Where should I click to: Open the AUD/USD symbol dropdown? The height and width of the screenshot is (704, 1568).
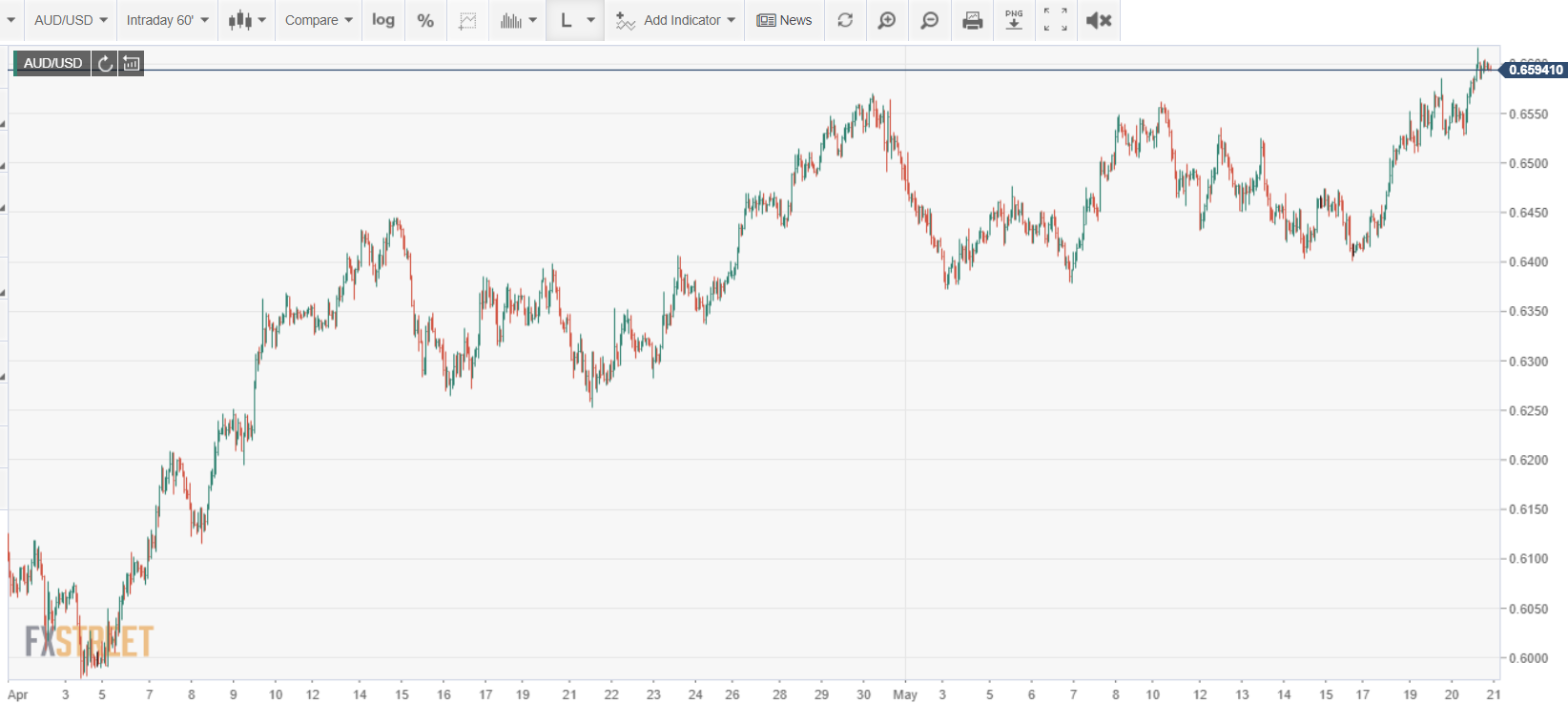coord(71,20)
